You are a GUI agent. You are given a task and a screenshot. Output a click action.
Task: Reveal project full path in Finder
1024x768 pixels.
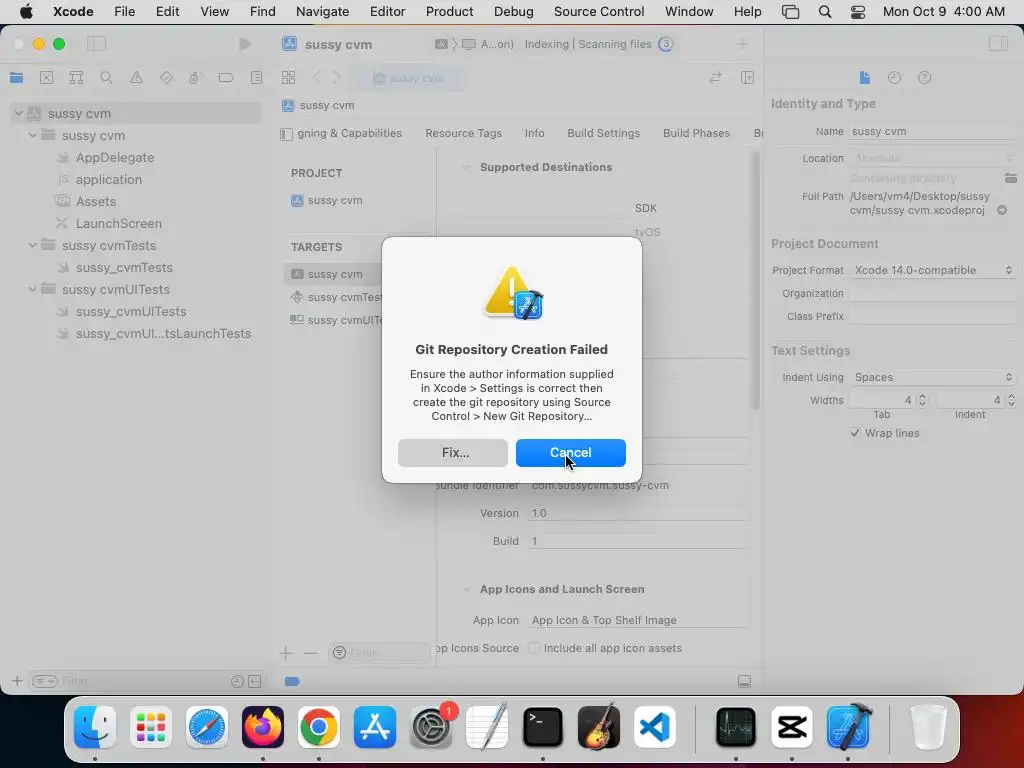coord(1002,210)
